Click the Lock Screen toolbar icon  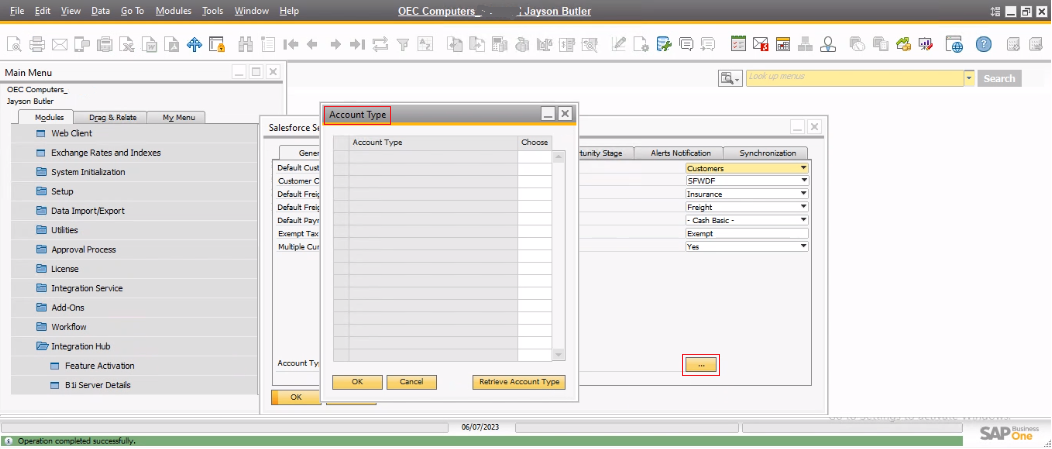click(216, 44)
